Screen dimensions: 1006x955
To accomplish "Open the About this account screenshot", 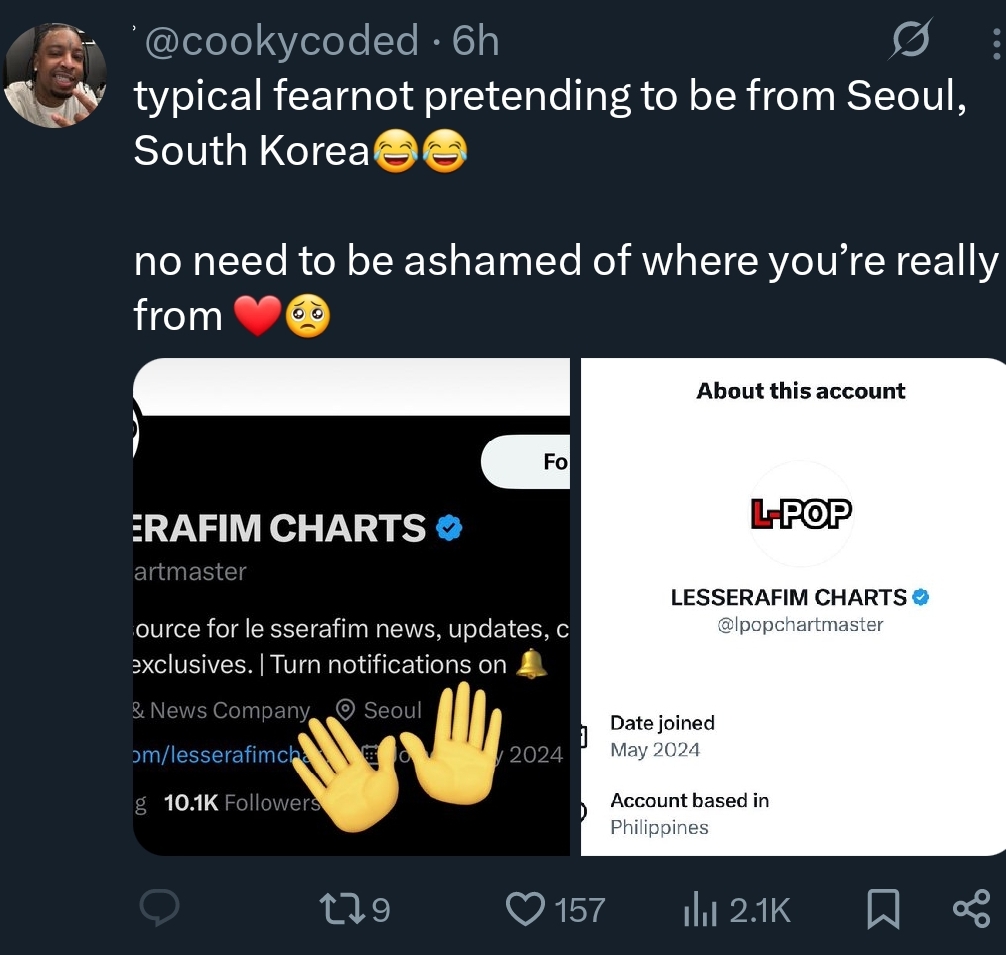I will point(793,607).
